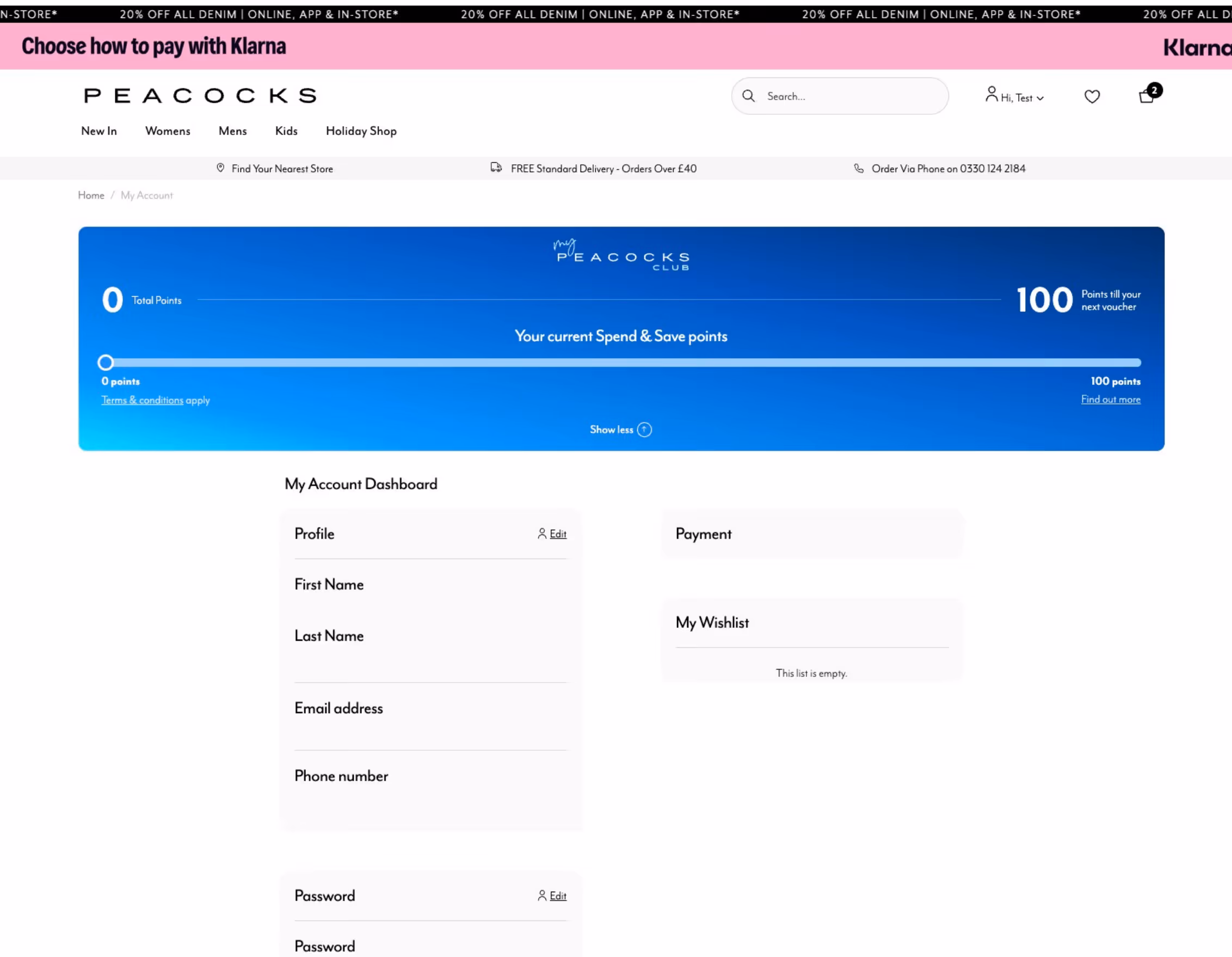Click the search magnifier icon

click(748, 96)
